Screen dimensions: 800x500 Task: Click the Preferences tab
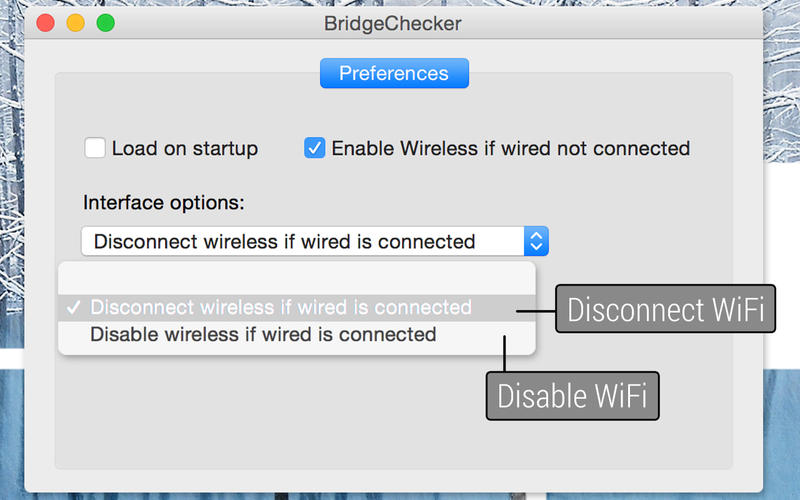pyautogui.click(x=394, y=73)
